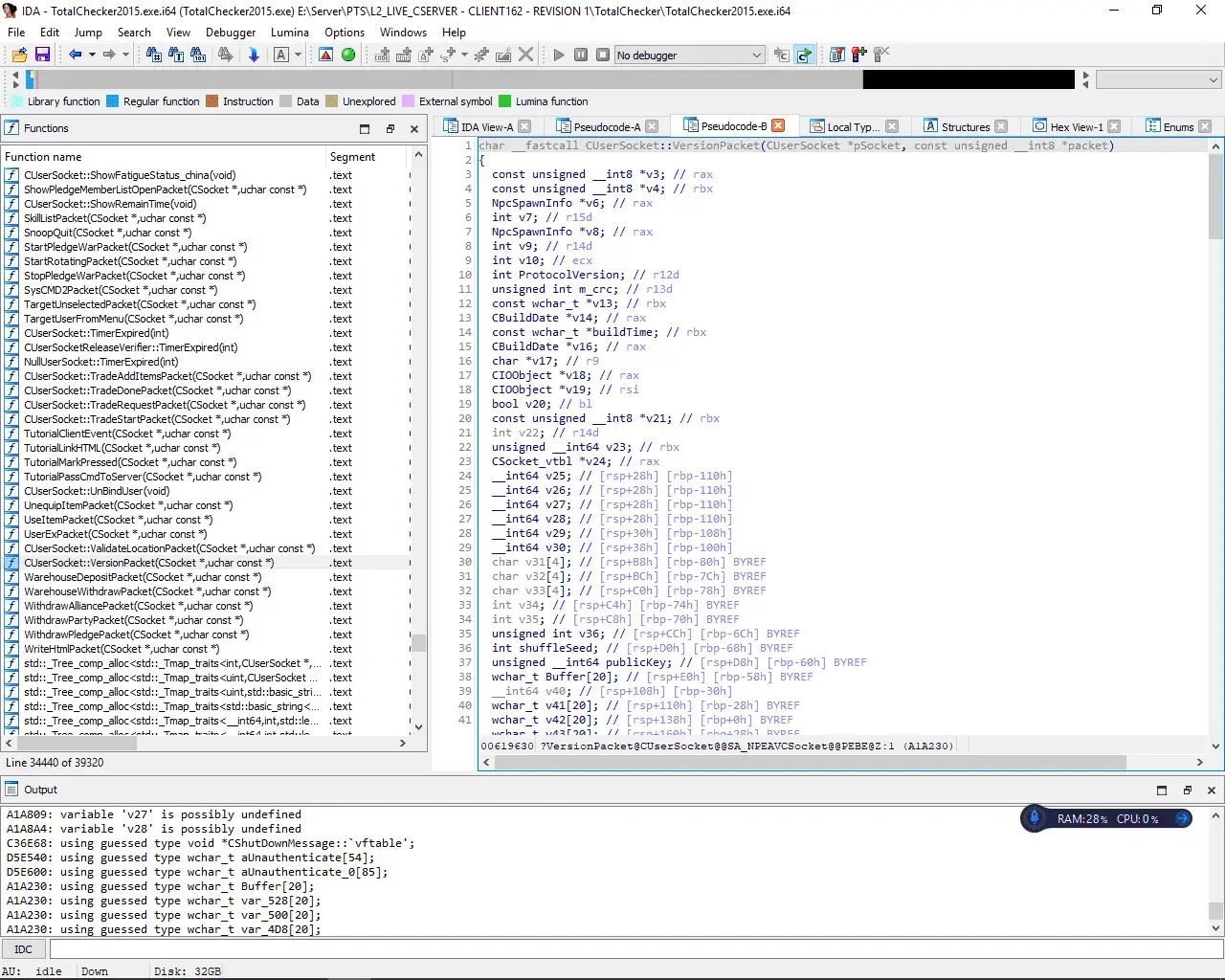The width and height of the screenshot is (1225, 980).
Task: Click the grayed-out X cancel toolbar icon
Action: [525, 55]
